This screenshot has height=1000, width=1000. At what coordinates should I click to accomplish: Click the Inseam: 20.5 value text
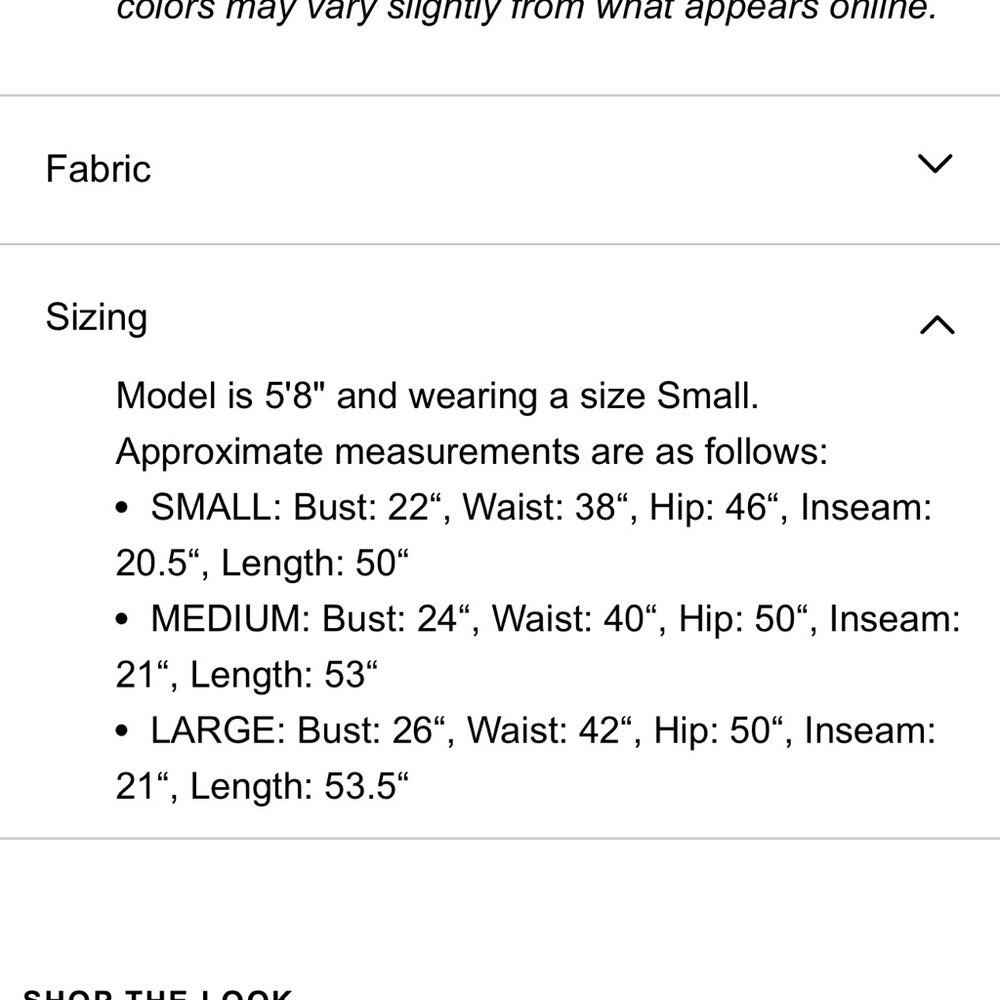(524, 536)
